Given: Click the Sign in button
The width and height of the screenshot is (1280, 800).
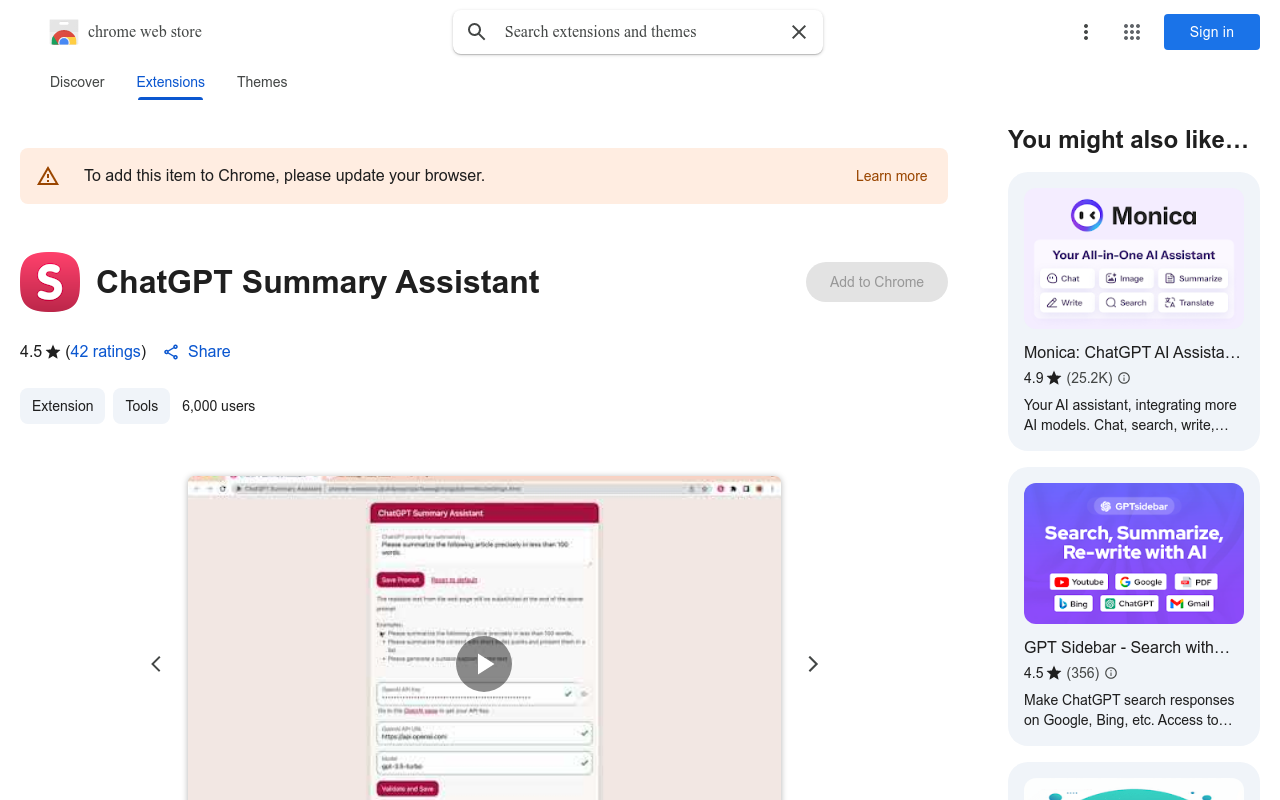Looking at the screenshot, I should click(x=1212, y=32).
